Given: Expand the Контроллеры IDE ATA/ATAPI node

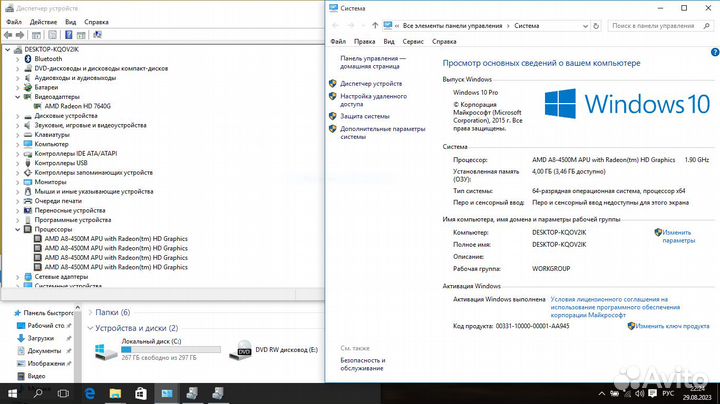Looking at the screenshot, I should (x=17, y=153).
